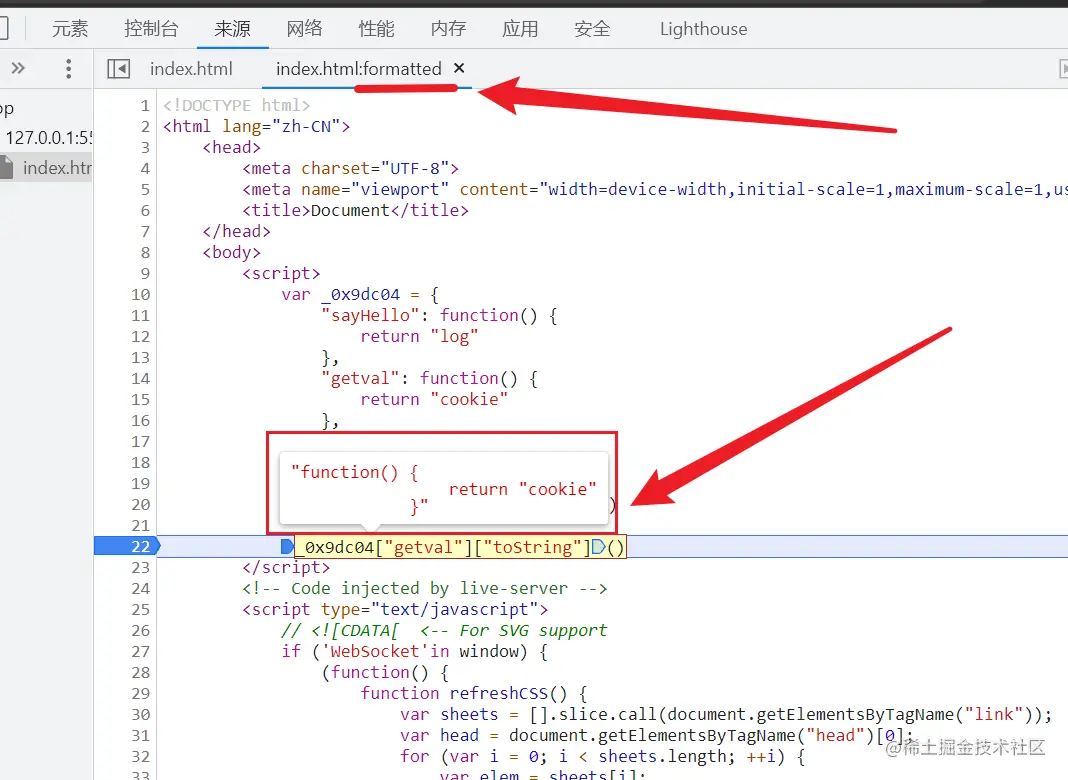
Task: Open the 元素 (Elements) panel tab
Action: 70,29
